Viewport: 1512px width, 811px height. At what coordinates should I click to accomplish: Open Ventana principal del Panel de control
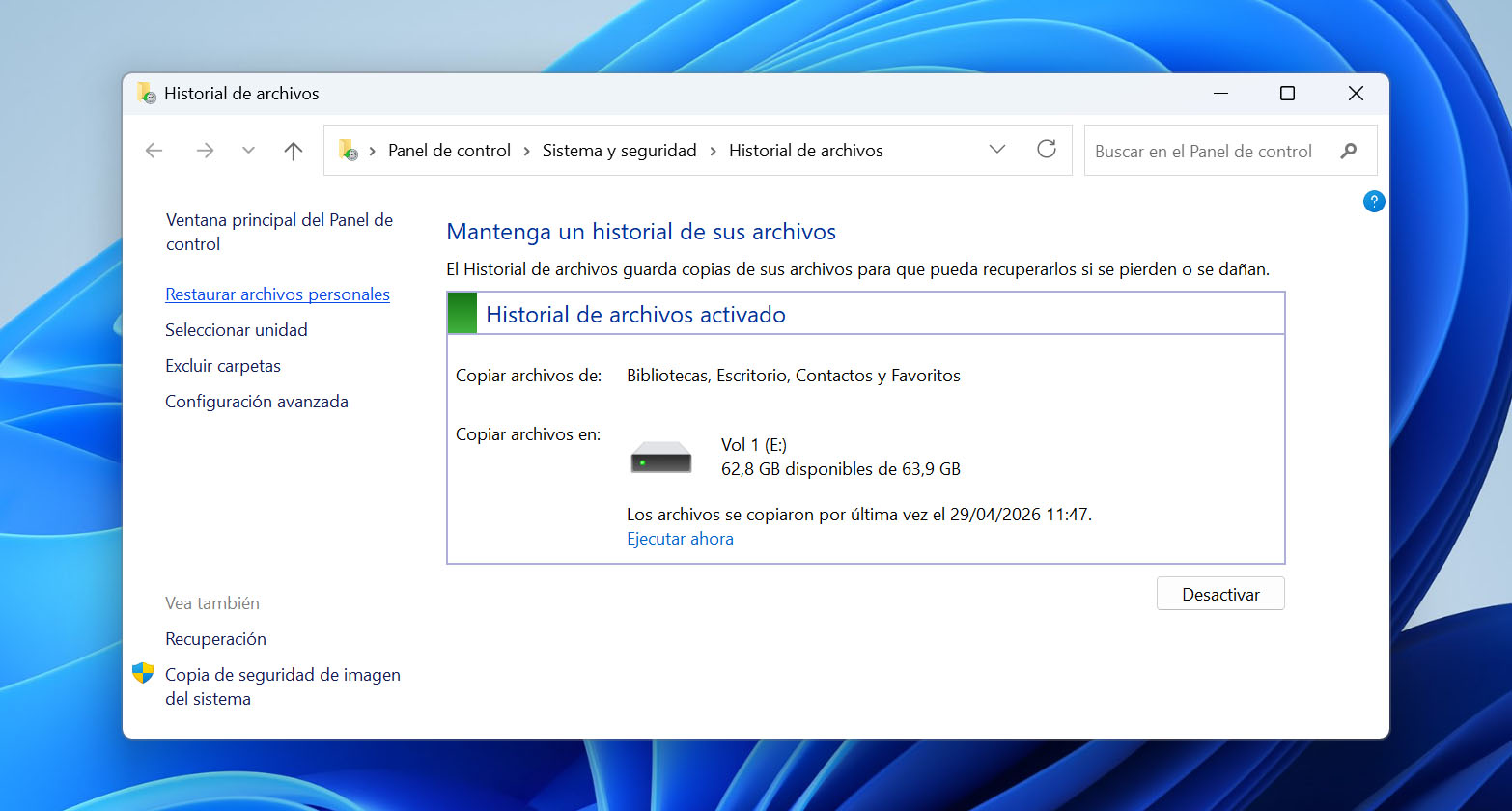tap(279, 232)
